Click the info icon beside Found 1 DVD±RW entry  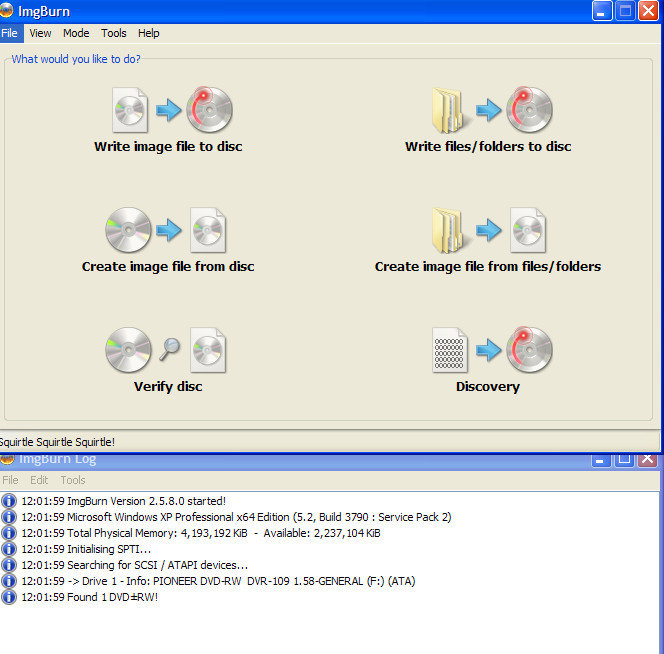(x=9, y=597)
